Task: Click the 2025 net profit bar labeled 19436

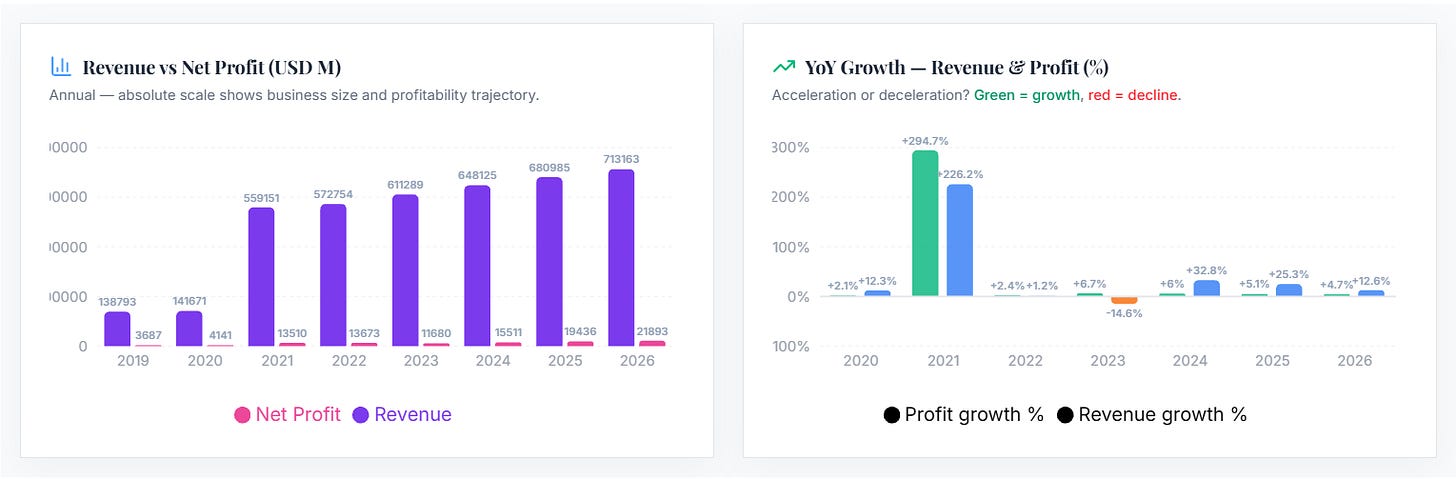Action: (x=580, y=344)
